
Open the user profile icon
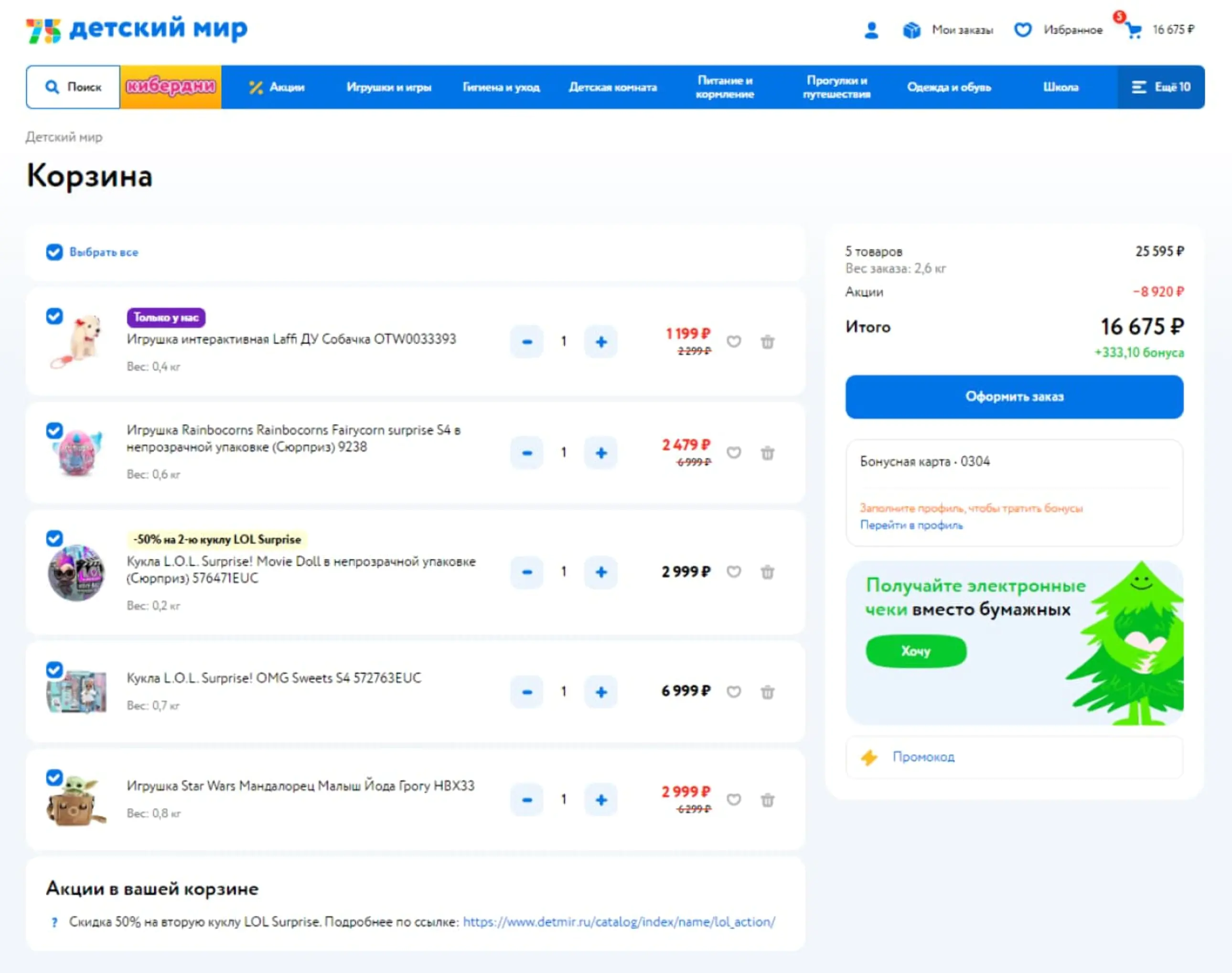point(871,30)
